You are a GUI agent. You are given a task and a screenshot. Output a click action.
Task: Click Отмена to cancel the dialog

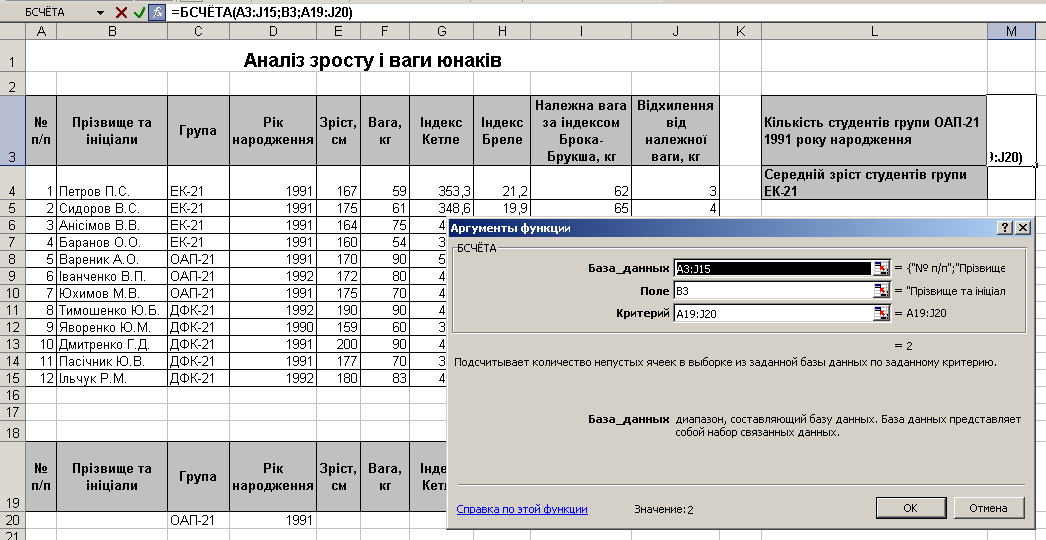point(988,508)
